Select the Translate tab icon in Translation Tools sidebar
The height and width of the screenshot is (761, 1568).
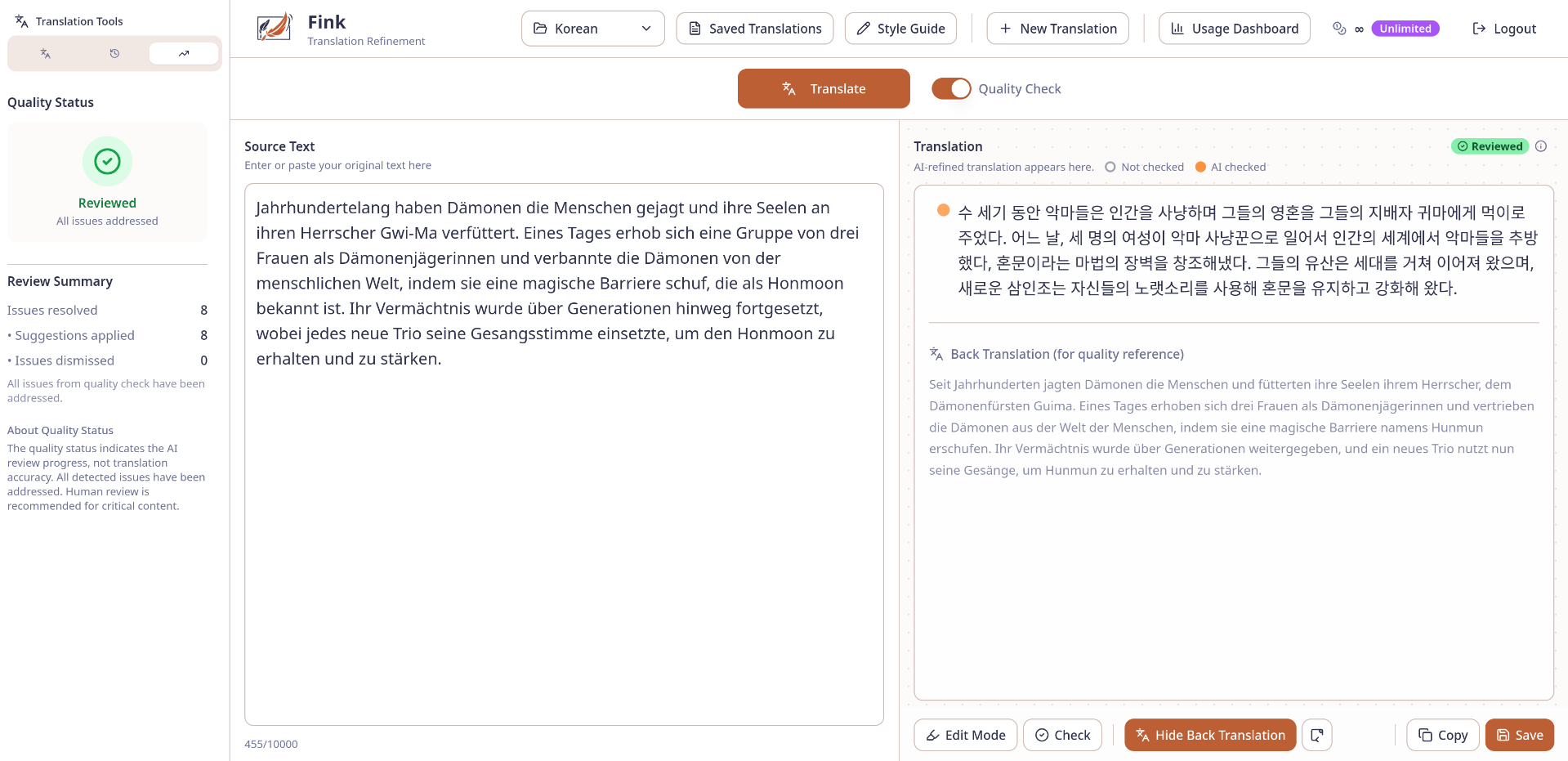[x=45, y=52]
